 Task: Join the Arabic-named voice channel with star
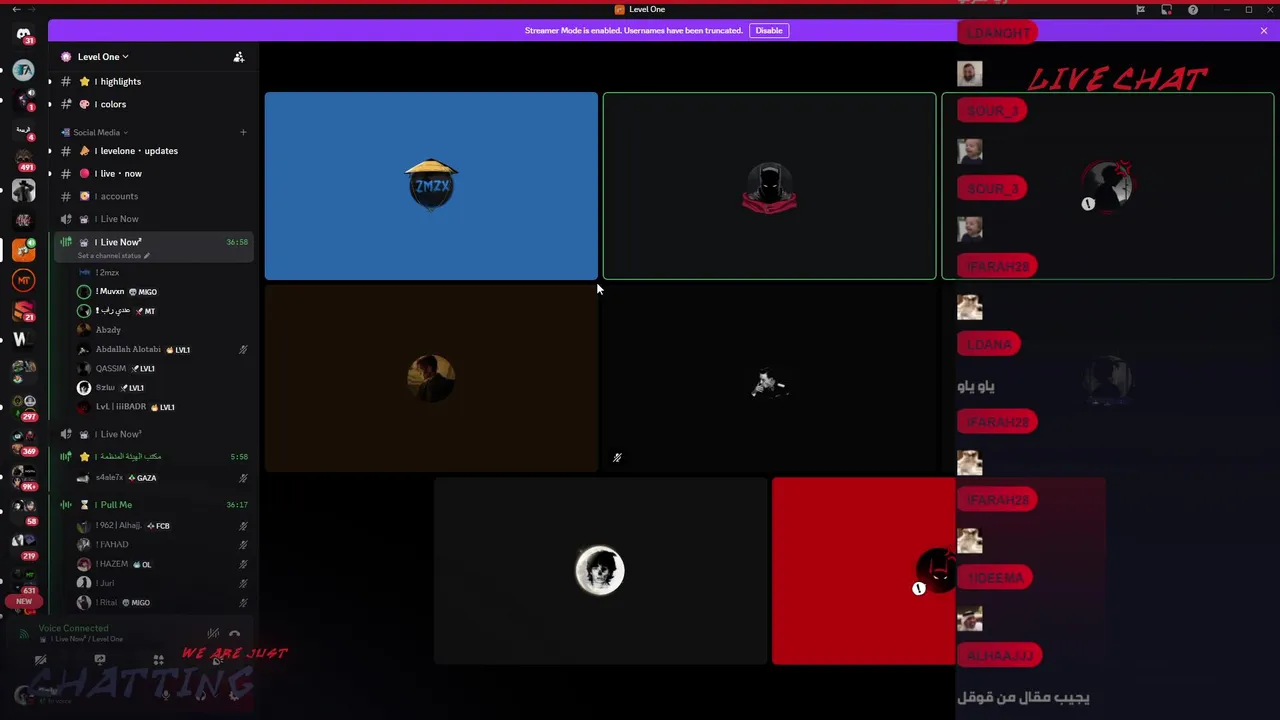(154, 457)
